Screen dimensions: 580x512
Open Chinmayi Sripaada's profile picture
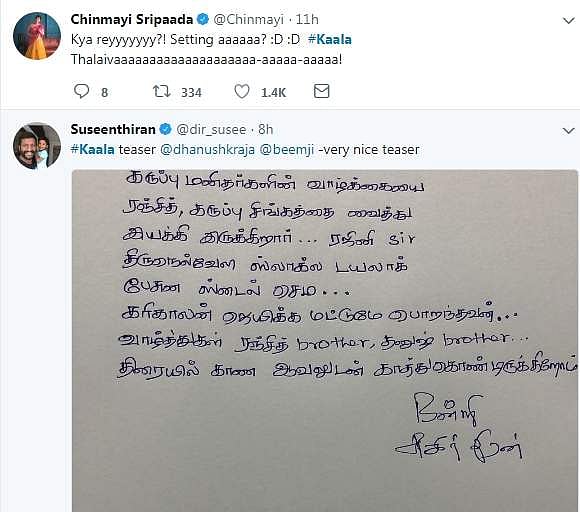pyautogui.click(x=37, y=36)
